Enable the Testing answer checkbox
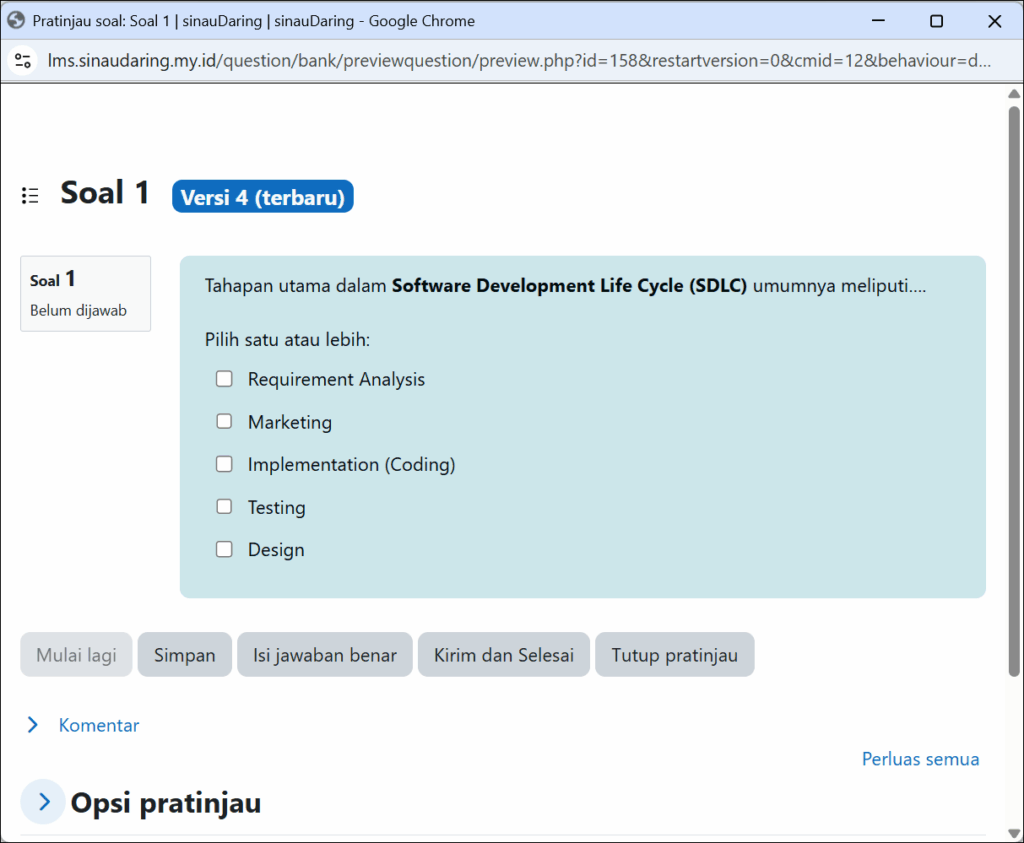The width and height of the screenshot is (1024, 843). pyautogui.click(x=225, y=507)
